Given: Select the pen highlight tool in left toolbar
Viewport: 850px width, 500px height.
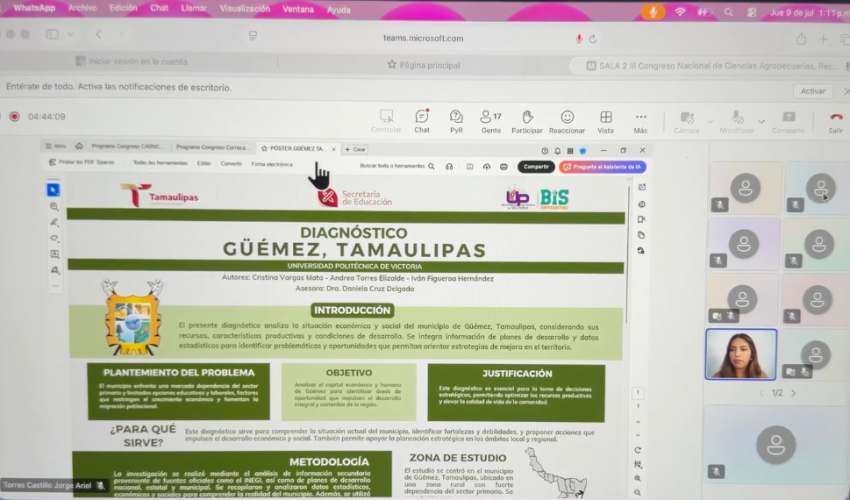Looking at the screenshot, I should click(x=54, y=222).
